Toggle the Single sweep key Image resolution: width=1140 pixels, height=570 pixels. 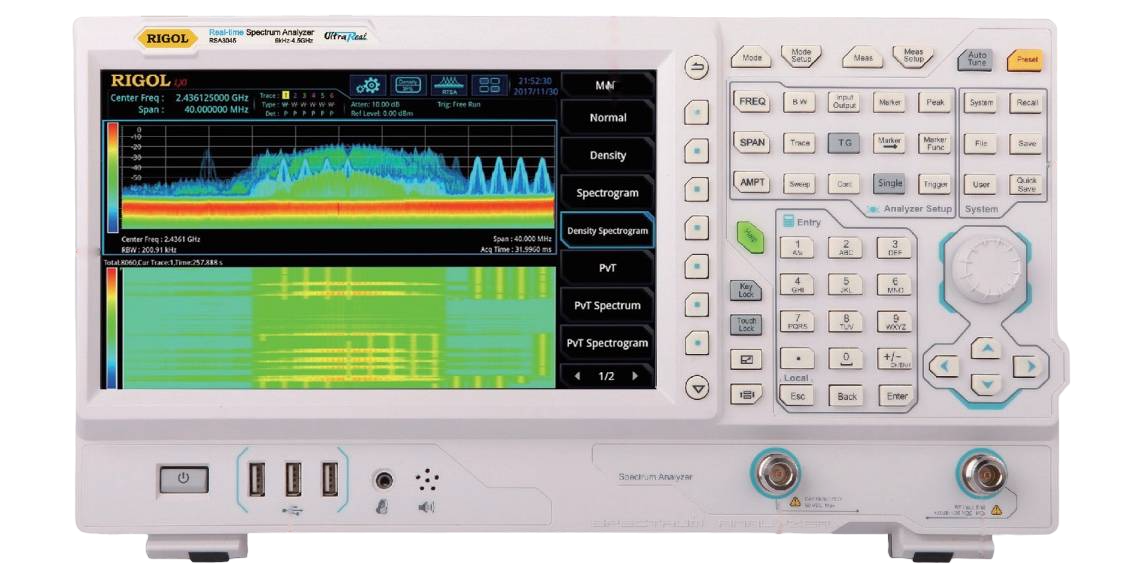889,183
